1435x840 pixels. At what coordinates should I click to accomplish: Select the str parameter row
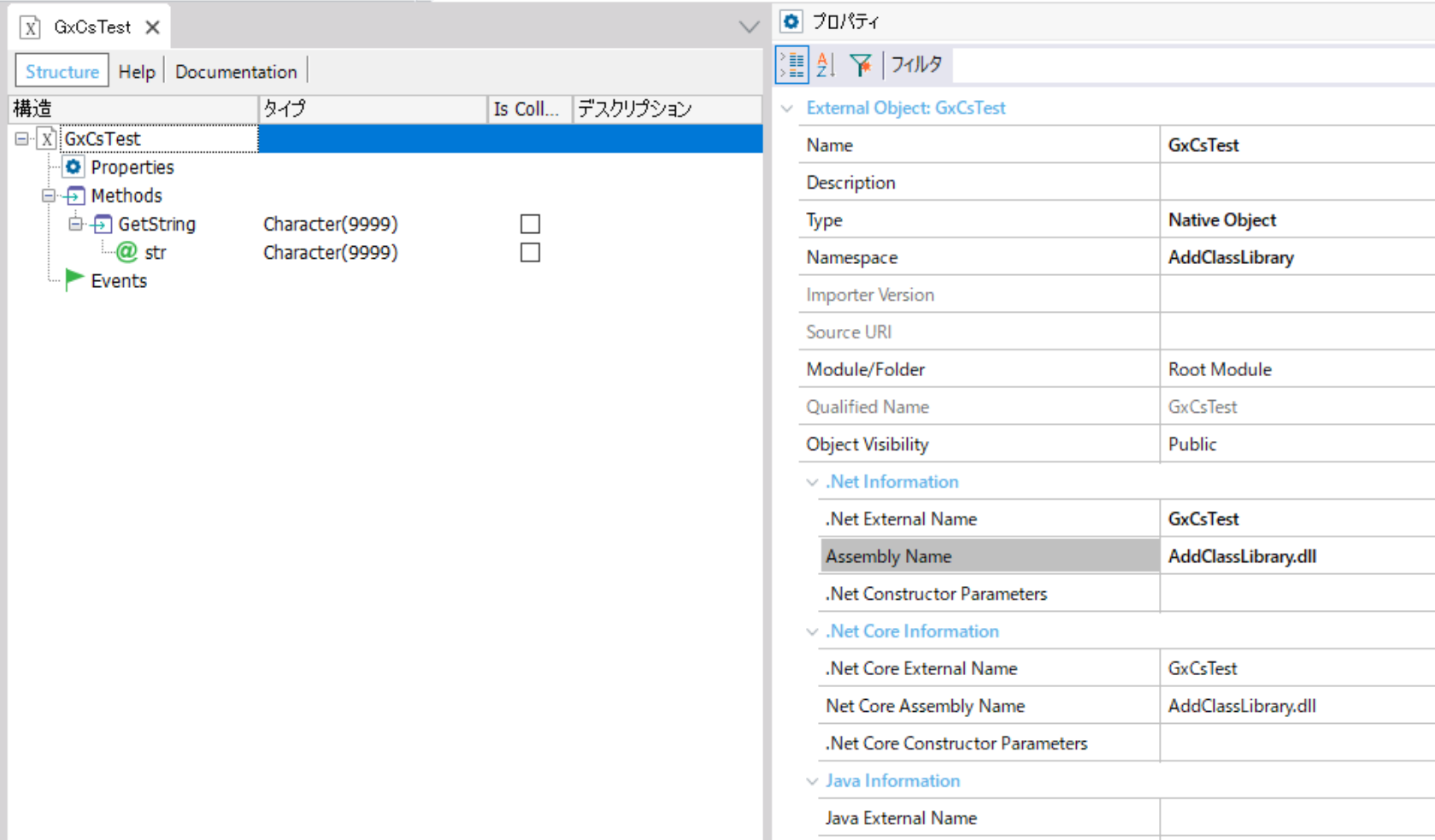tap(156, 252)
